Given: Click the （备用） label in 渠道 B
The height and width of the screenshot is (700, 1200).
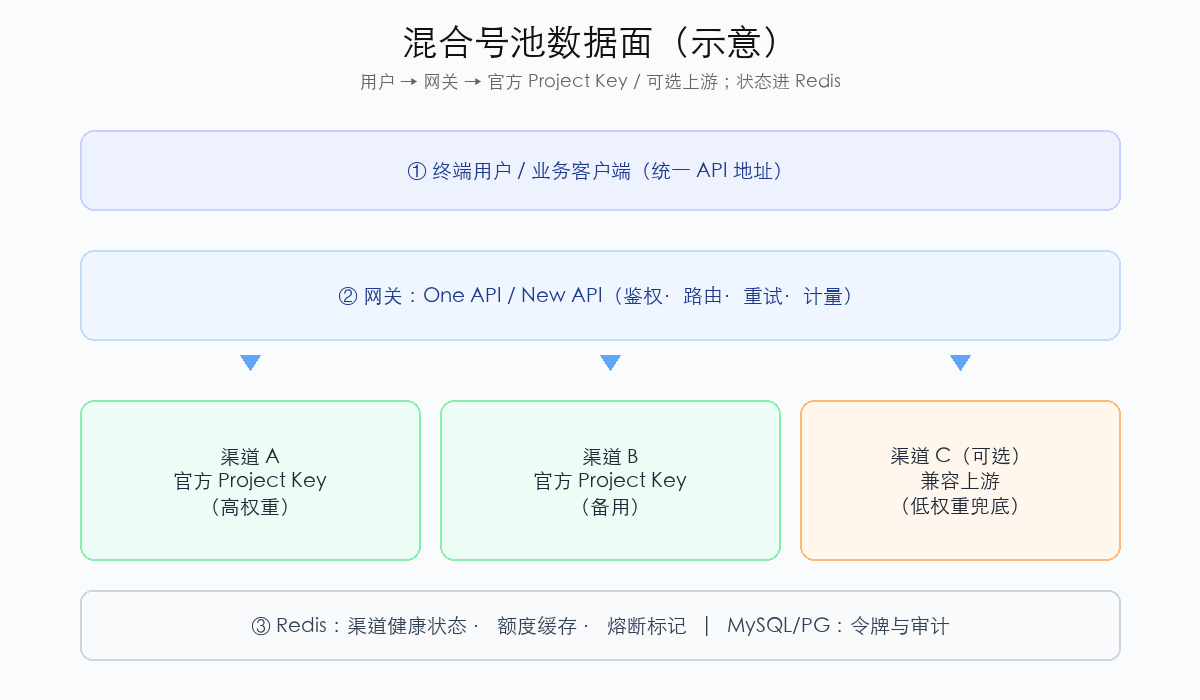Looking at the screenshot, I should (610, 507).
